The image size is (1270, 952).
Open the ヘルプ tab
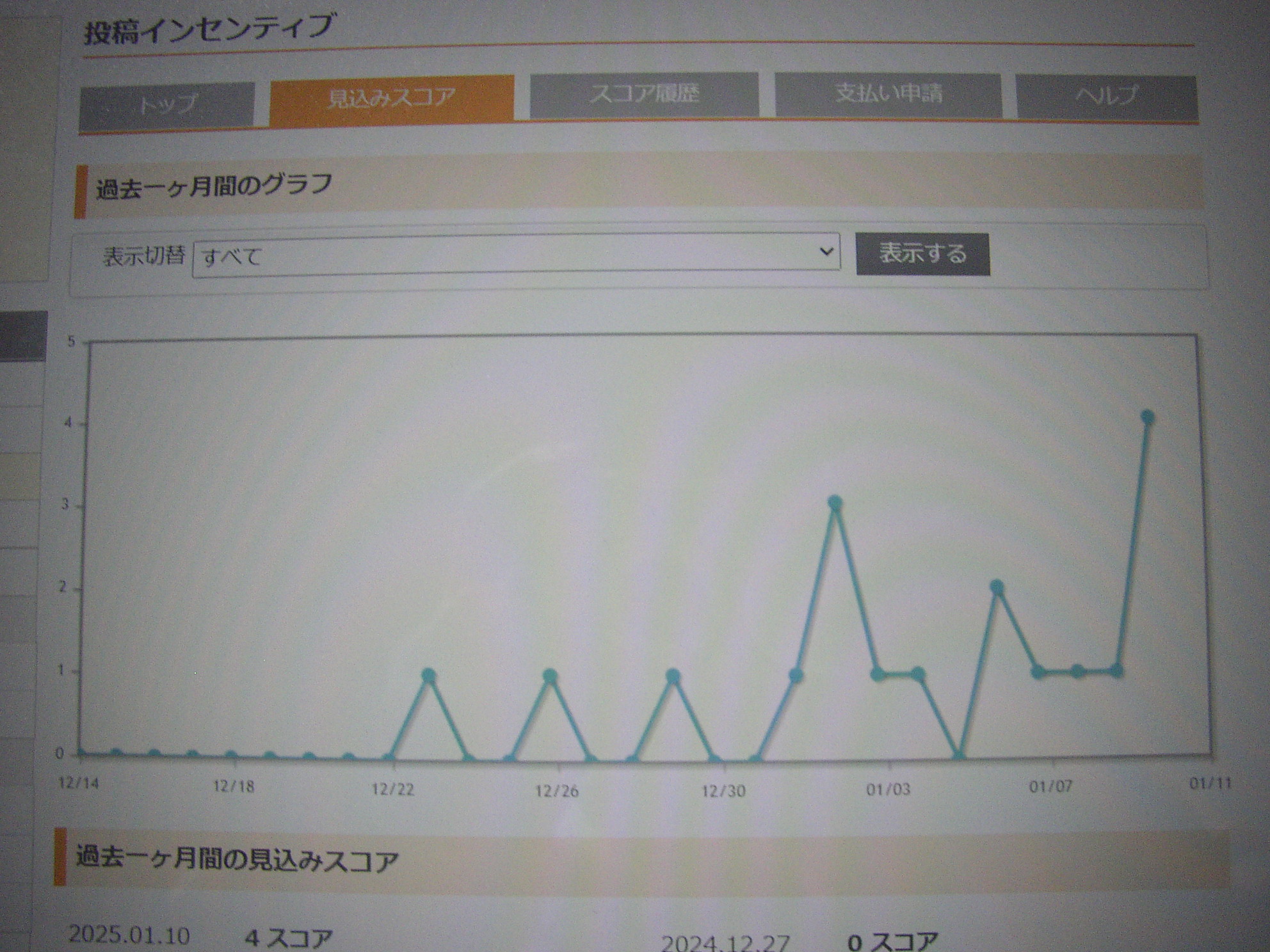1106,96
